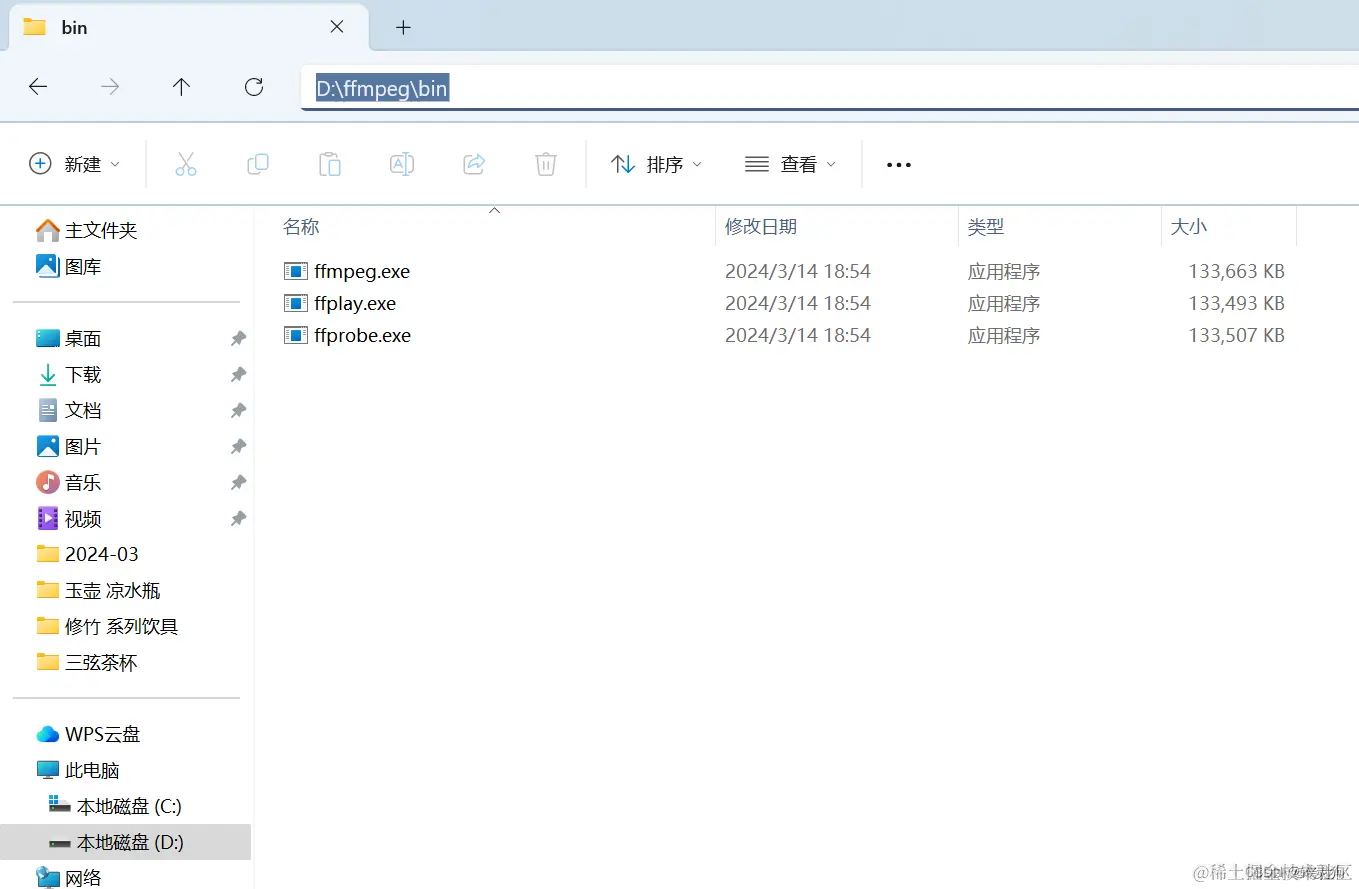This screenshot has height=889, width=1359.
Task: Select 此电脑 in the sidebar
Action: (78, 771)
